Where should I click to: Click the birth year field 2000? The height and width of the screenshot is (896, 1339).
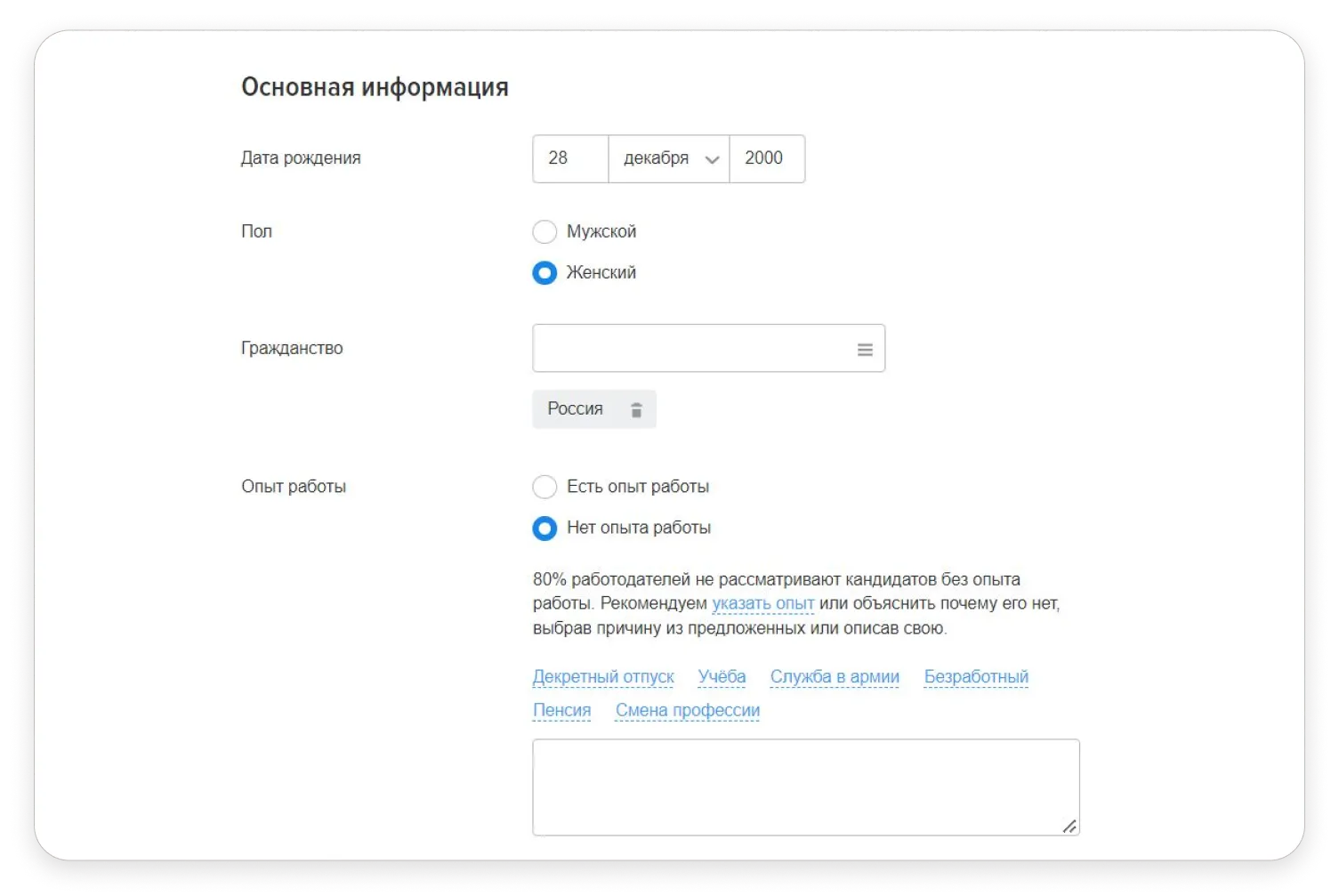tap(767, 159)
